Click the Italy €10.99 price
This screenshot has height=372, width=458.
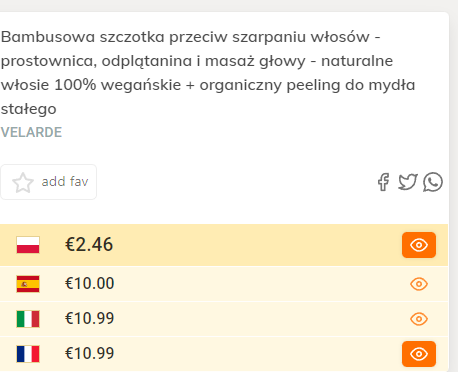(90, 318)
